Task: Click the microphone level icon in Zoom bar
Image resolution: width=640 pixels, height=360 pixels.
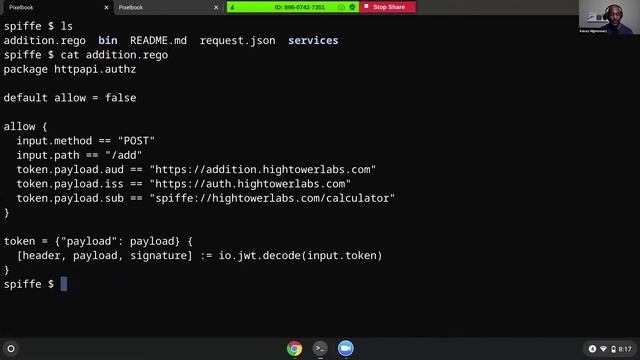Action: tap(232, 7)
